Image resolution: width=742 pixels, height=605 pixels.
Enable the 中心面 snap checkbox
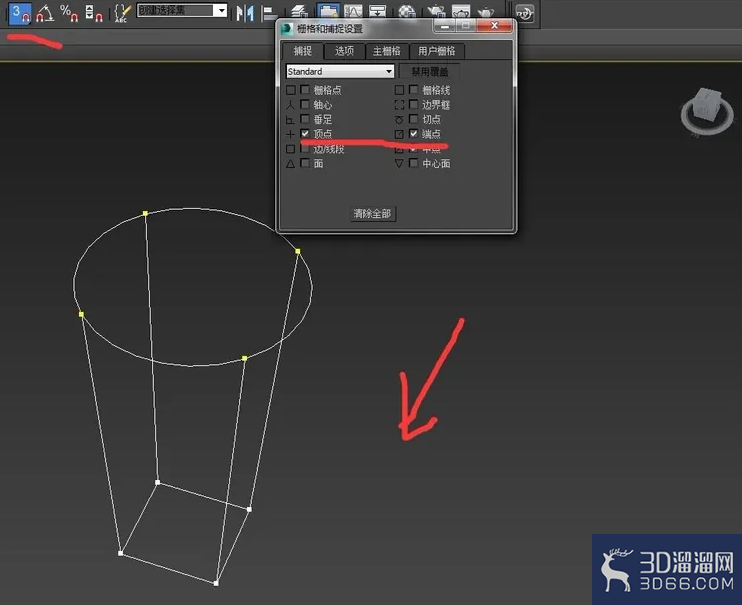click(414, 163)
